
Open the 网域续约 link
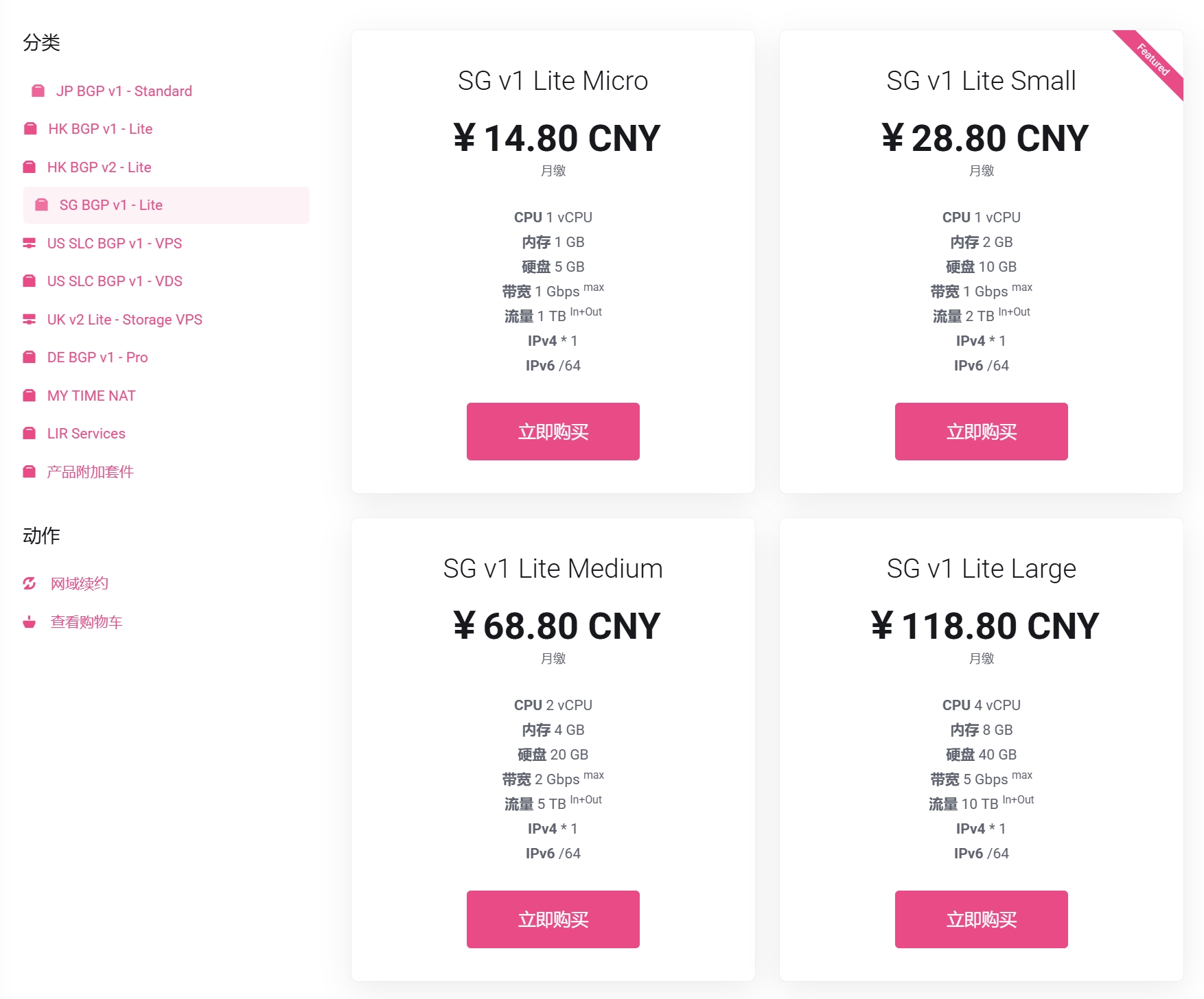point(80,584)
